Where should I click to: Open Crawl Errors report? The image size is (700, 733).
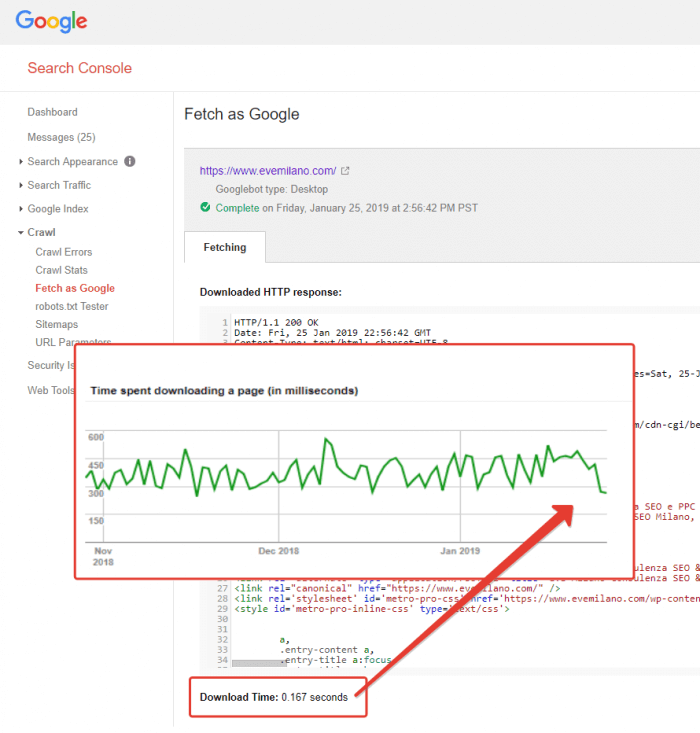click(x=63, y=252)
